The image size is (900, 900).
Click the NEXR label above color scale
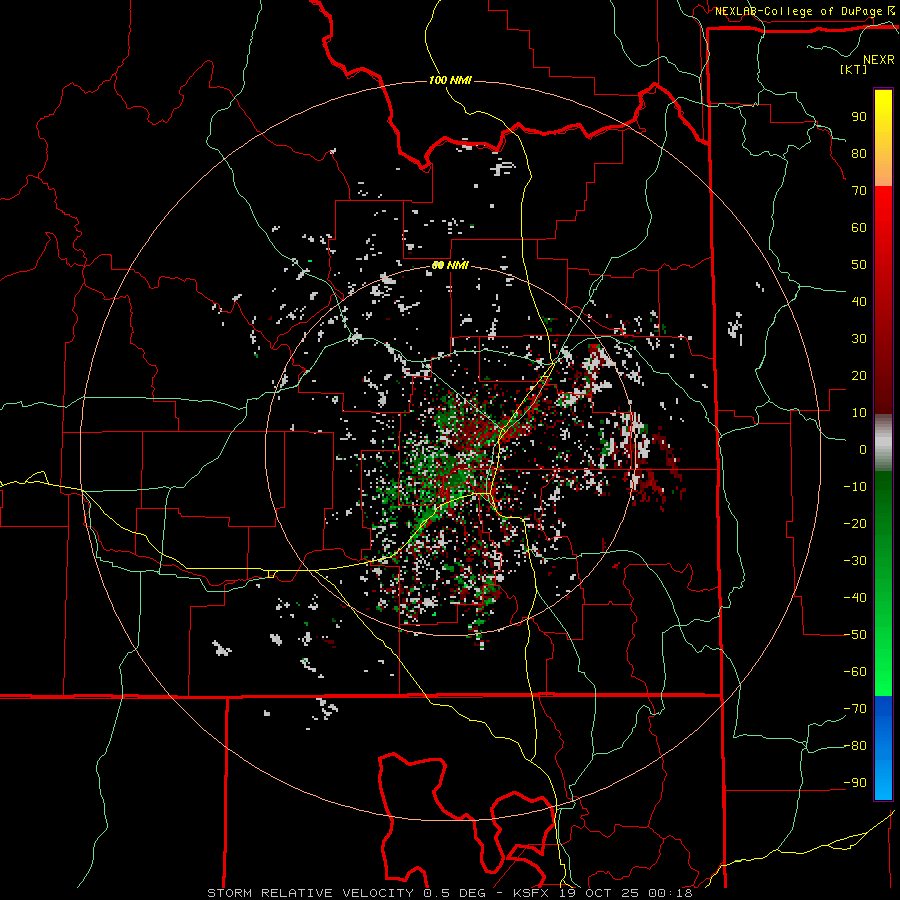[x=878, y=60]
